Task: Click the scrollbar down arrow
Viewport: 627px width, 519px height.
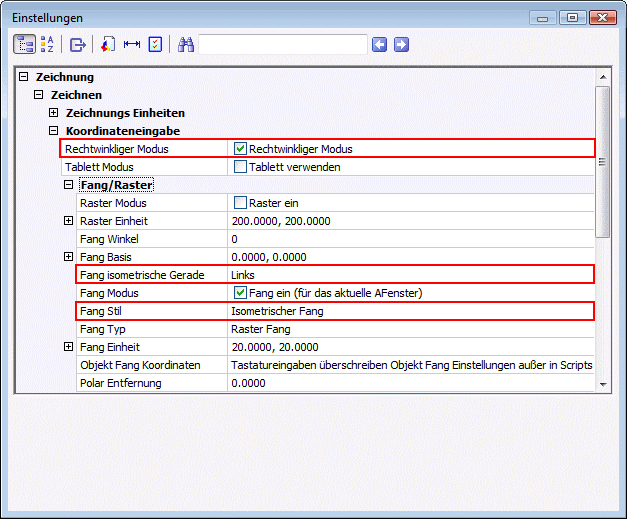Action: pyautogui.click(x=602, y=383)
